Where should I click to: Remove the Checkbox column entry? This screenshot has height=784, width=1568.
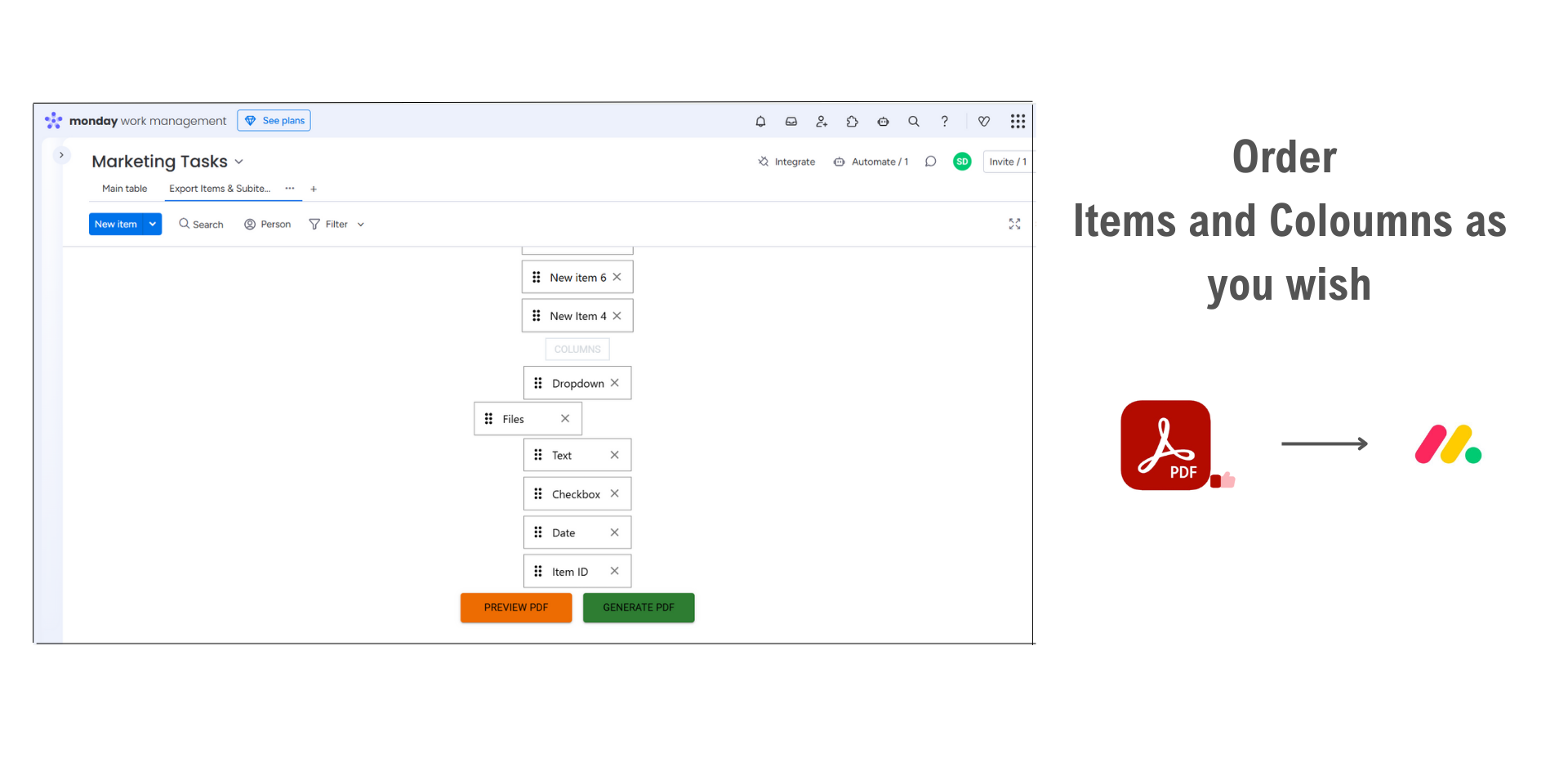(x=615, y=493)
